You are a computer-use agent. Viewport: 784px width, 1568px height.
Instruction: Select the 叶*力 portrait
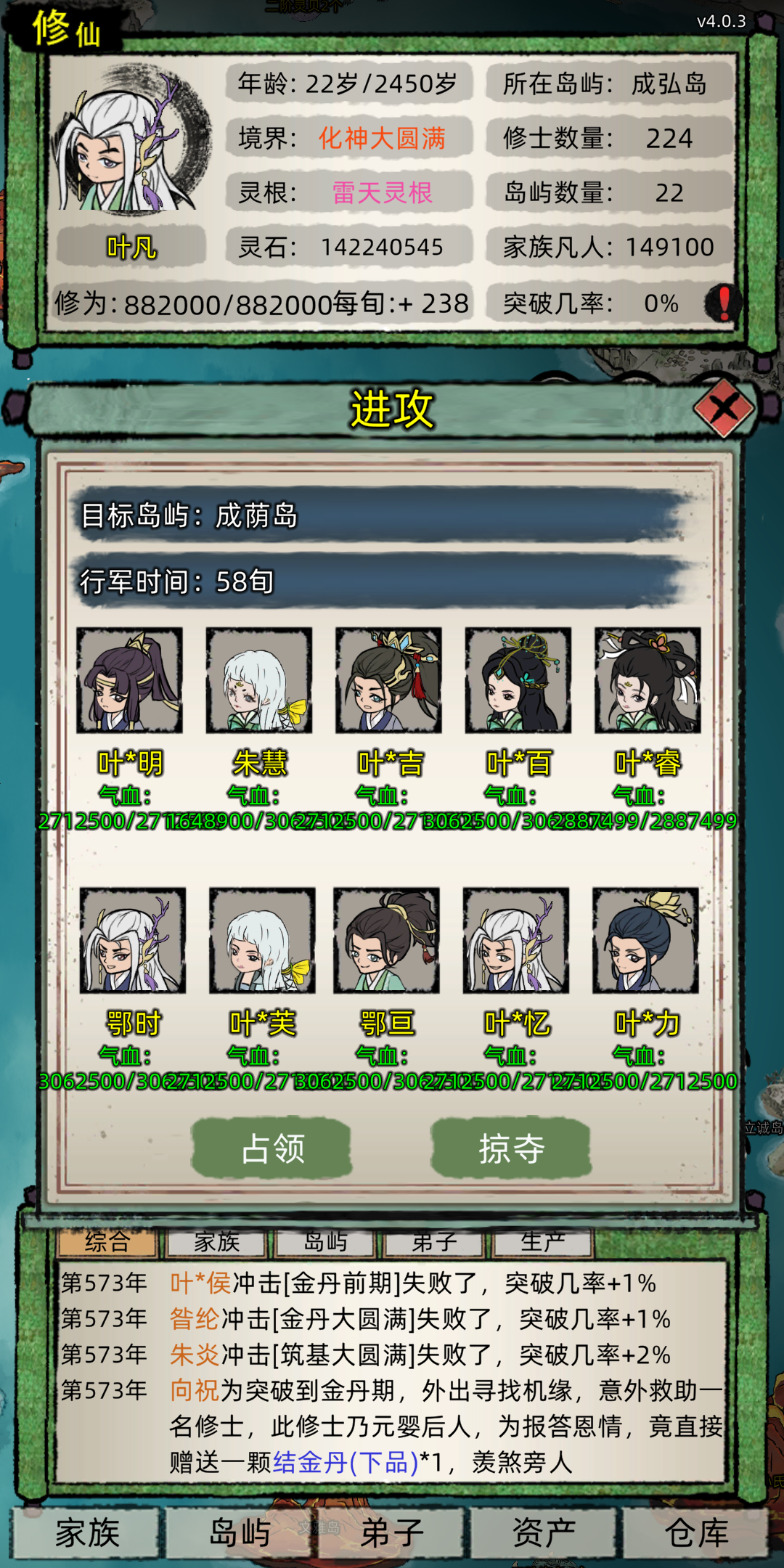pyautogui.click(x=645, y=940)
